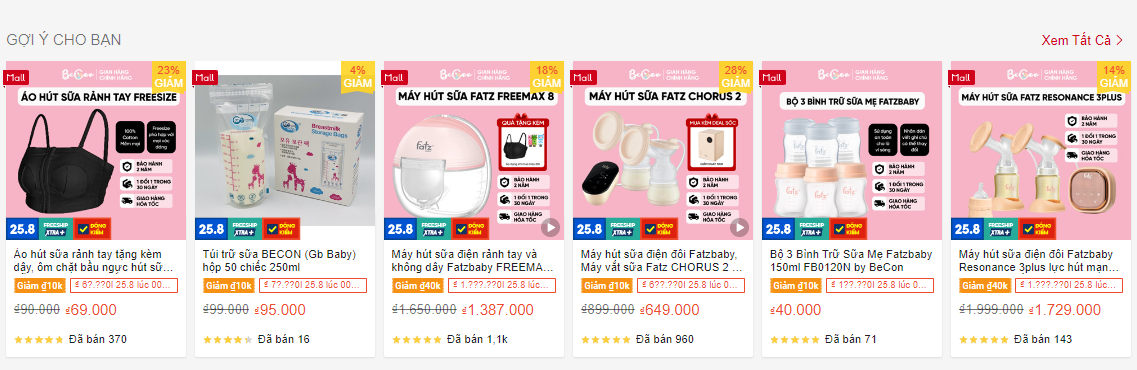Click the Đồng Kiểm badge on the milk bags
The width and height of the screenshot is (1137, 370).
pyautogui.click(x=280, y=229)
